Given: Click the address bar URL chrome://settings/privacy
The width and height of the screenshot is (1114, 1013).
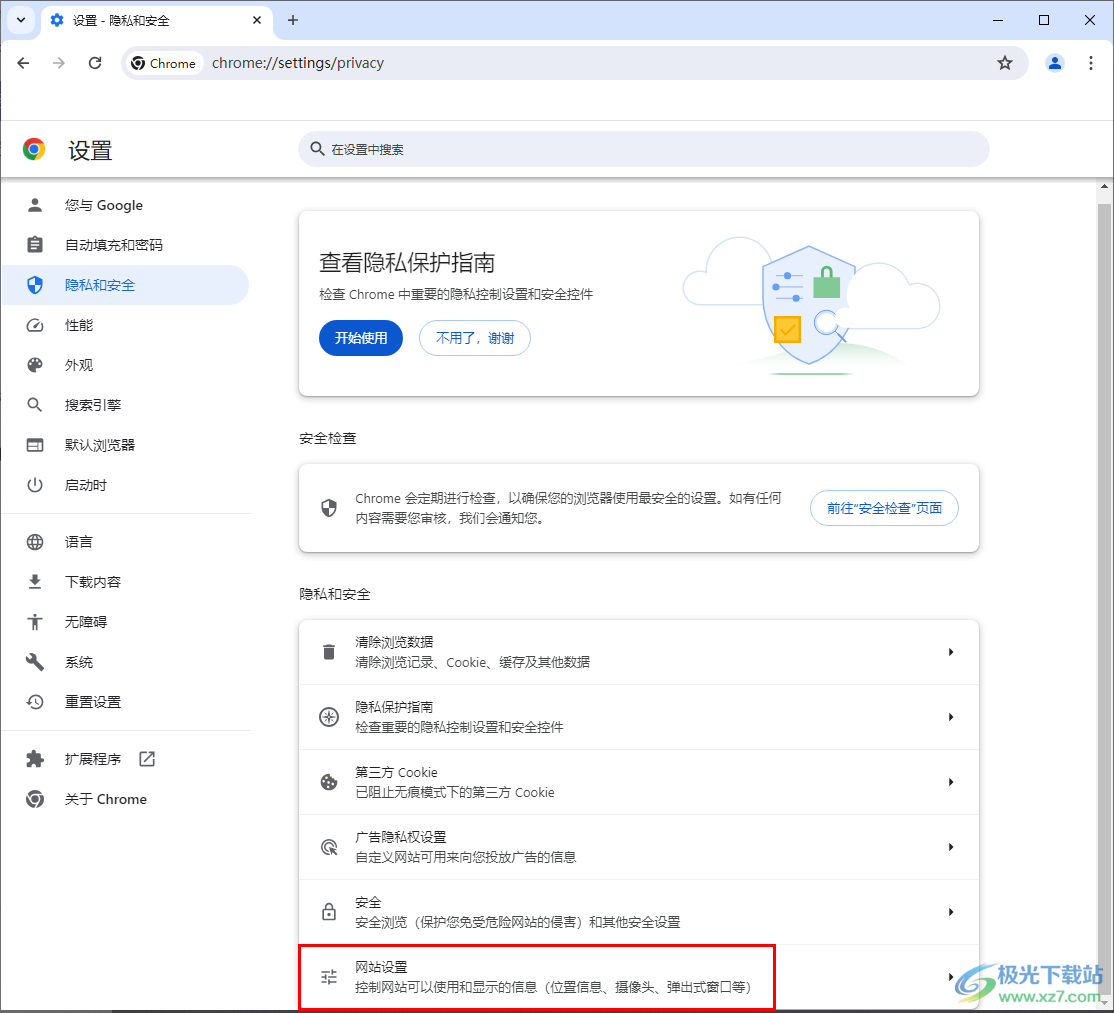Looking at the screenshot, I should [298, 63].
